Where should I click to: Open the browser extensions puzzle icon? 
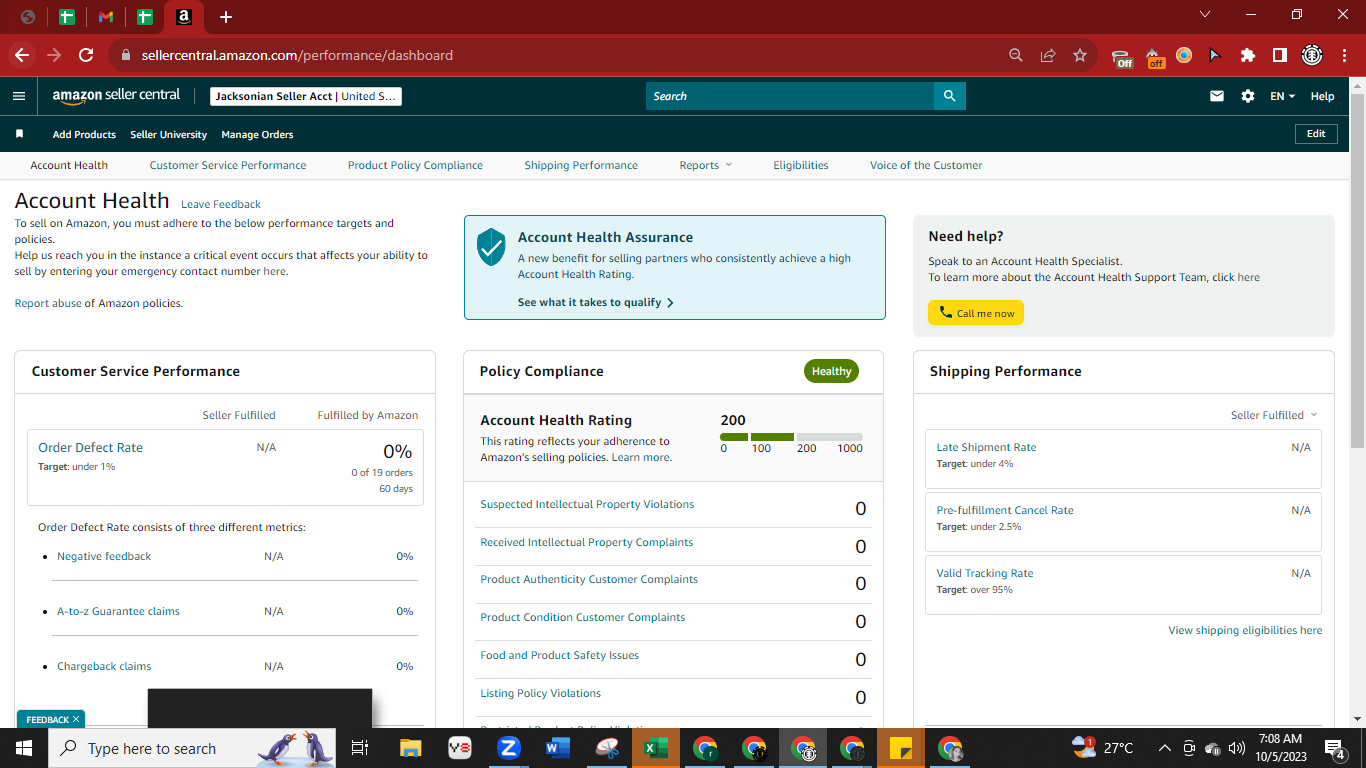tap(1248, 55)
